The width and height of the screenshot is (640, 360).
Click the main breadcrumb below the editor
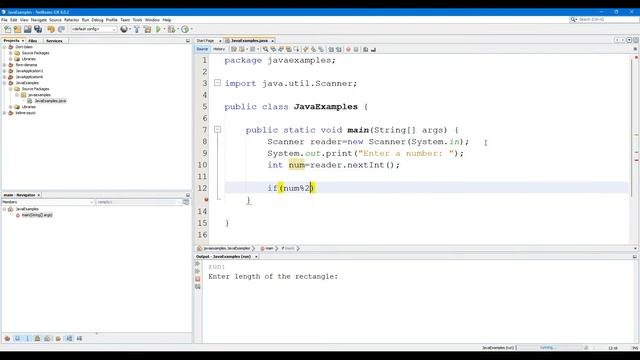point(268,248)
